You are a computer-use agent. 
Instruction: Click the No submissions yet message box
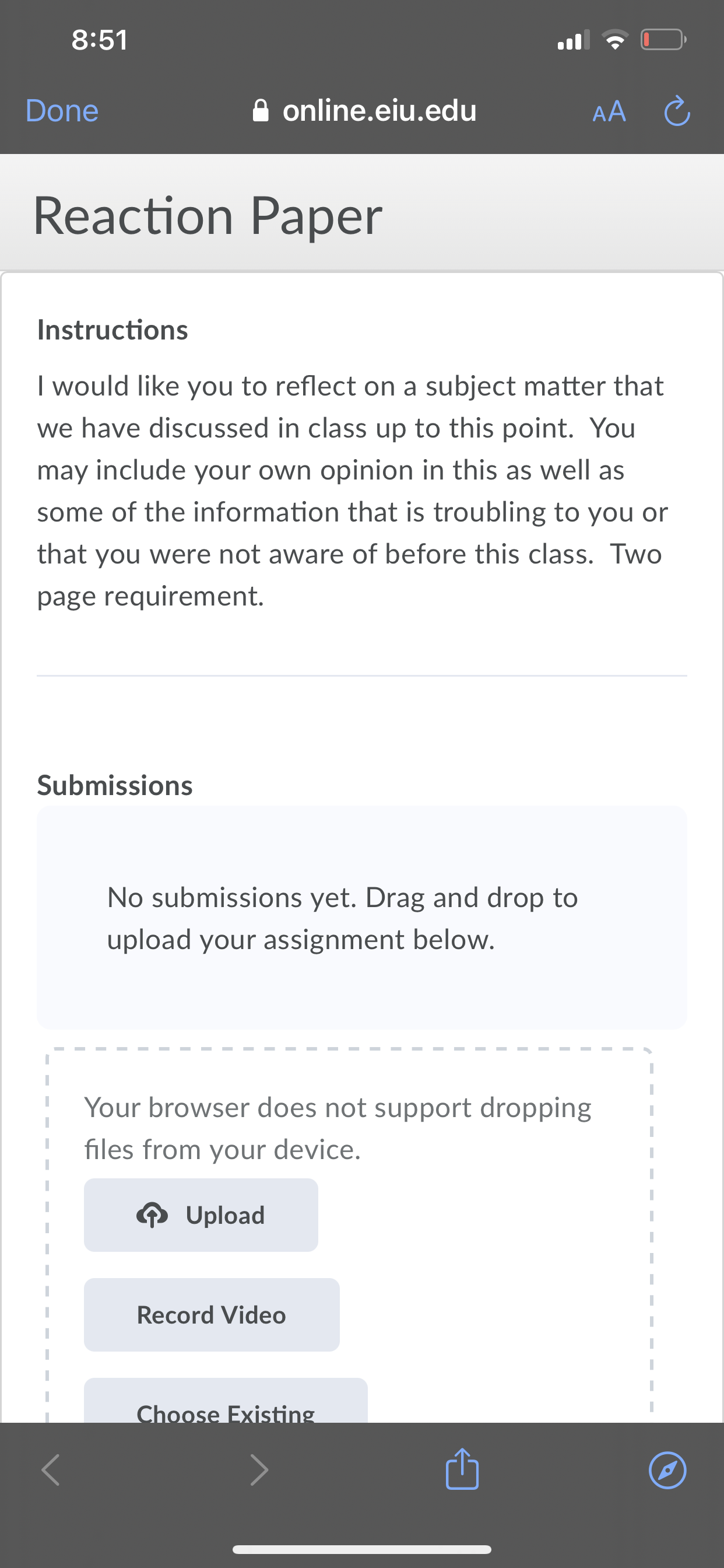tap(362, 918)
